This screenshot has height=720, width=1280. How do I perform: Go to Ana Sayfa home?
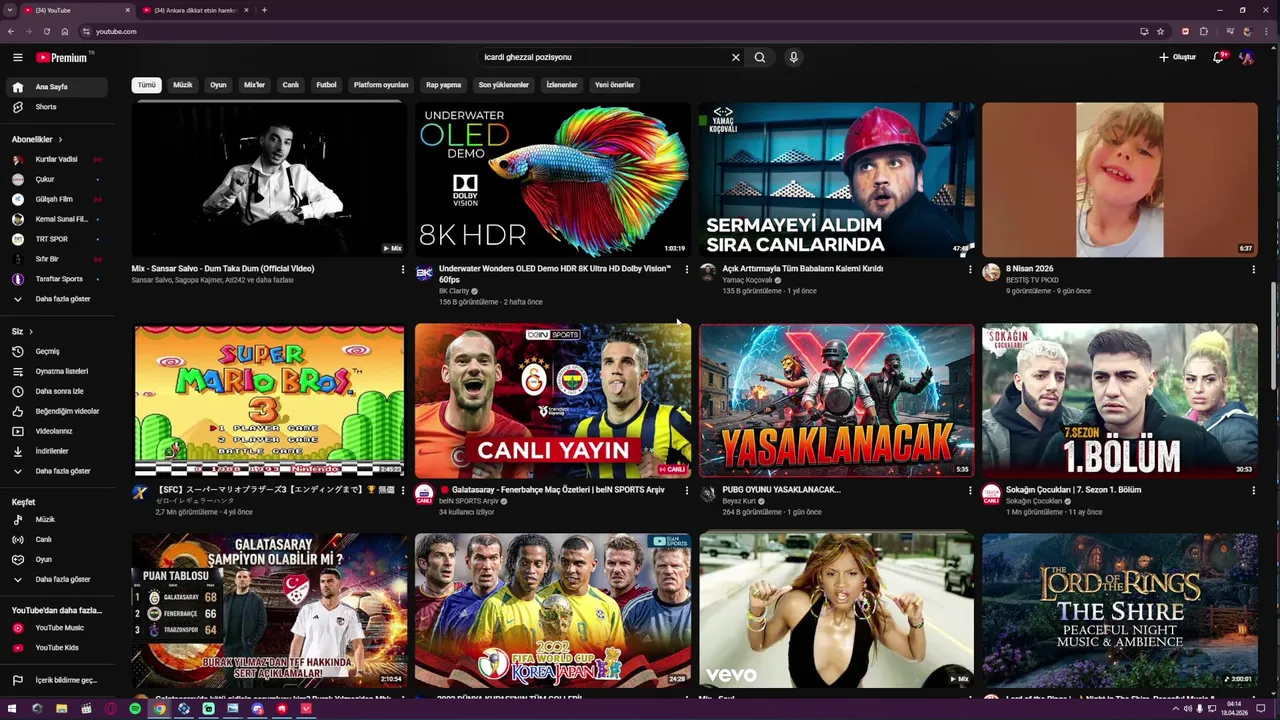coord(59,87)
